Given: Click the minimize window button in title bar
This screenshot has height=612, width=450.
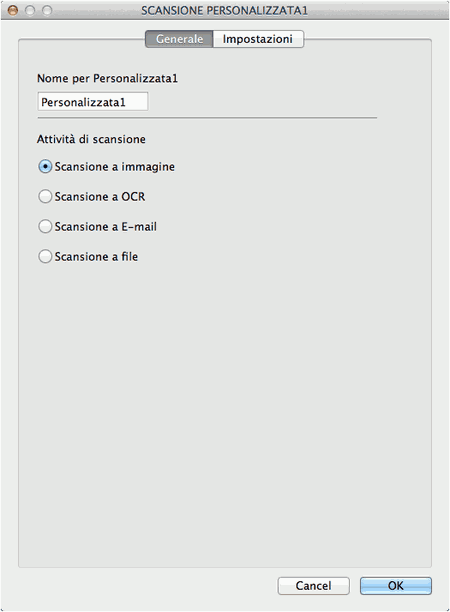Looking at the screenshot, I should 30,10.
